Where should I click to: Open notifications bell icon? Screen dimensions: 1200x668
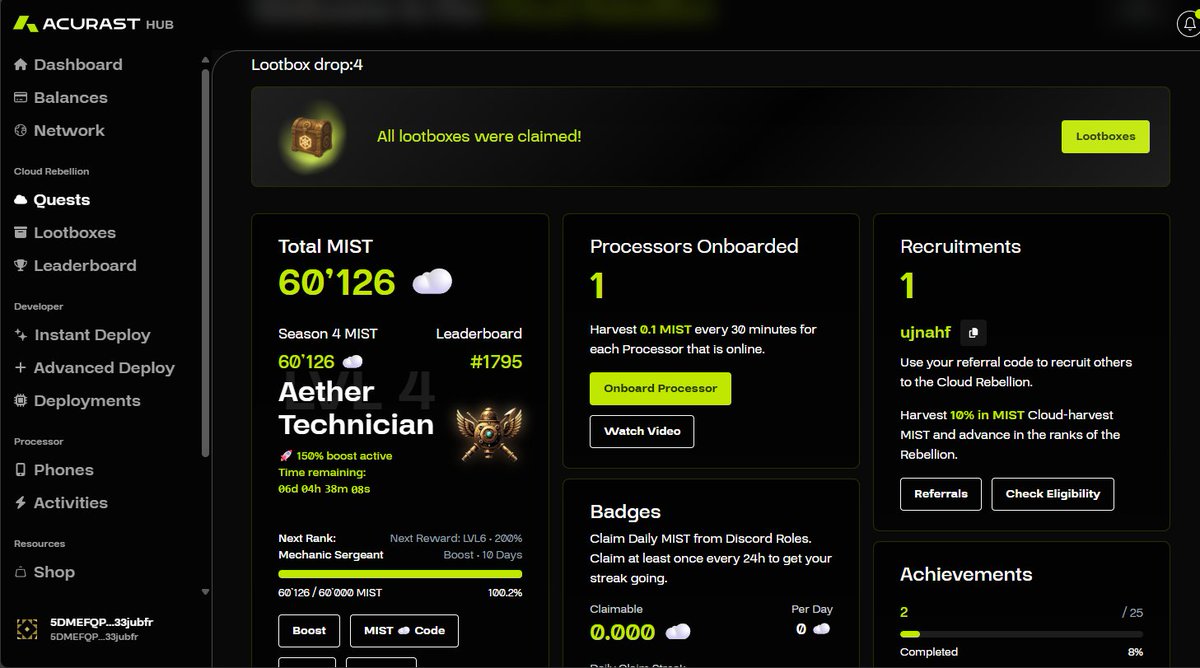click(x=1187, y=25)
